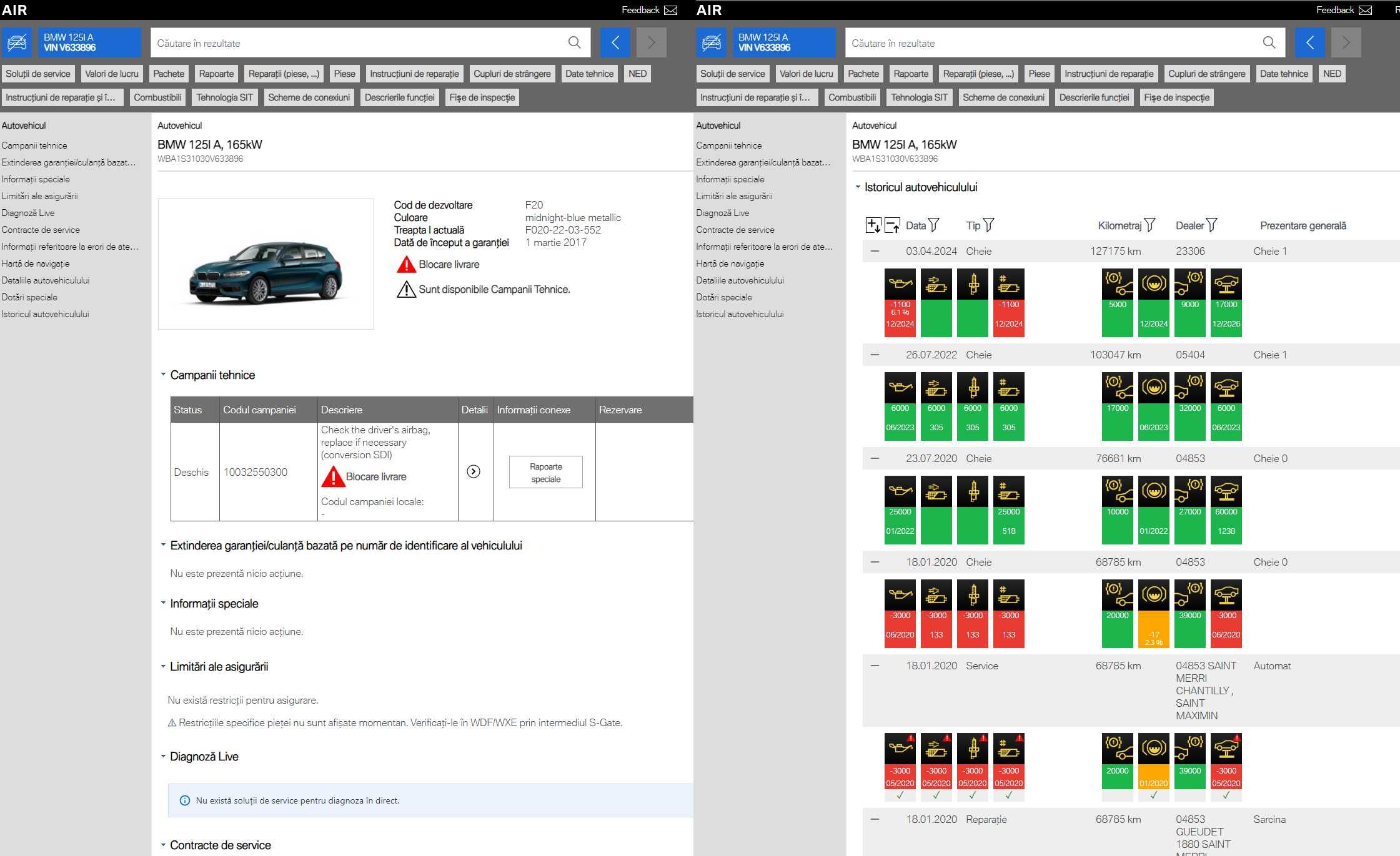This screenshot has height=856, width=1400.
Task: Click collapse-all rows icon in history table
Action: 892,225
